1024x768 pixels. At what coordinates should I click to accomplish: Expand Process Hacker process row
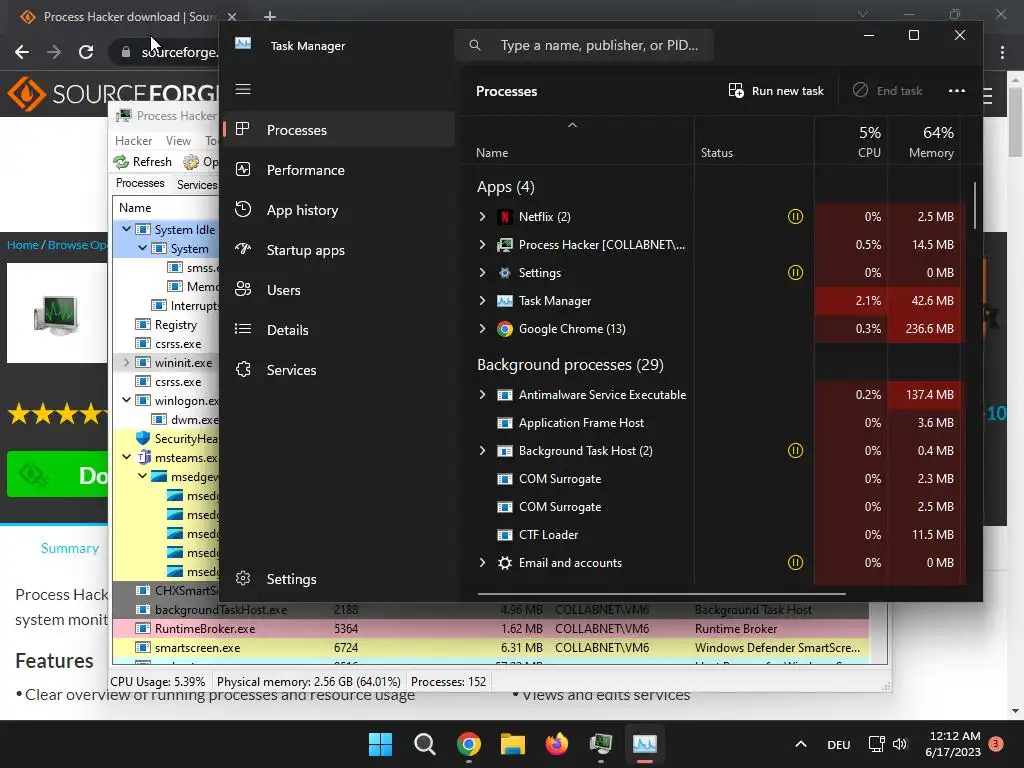[x=482, y=244]
